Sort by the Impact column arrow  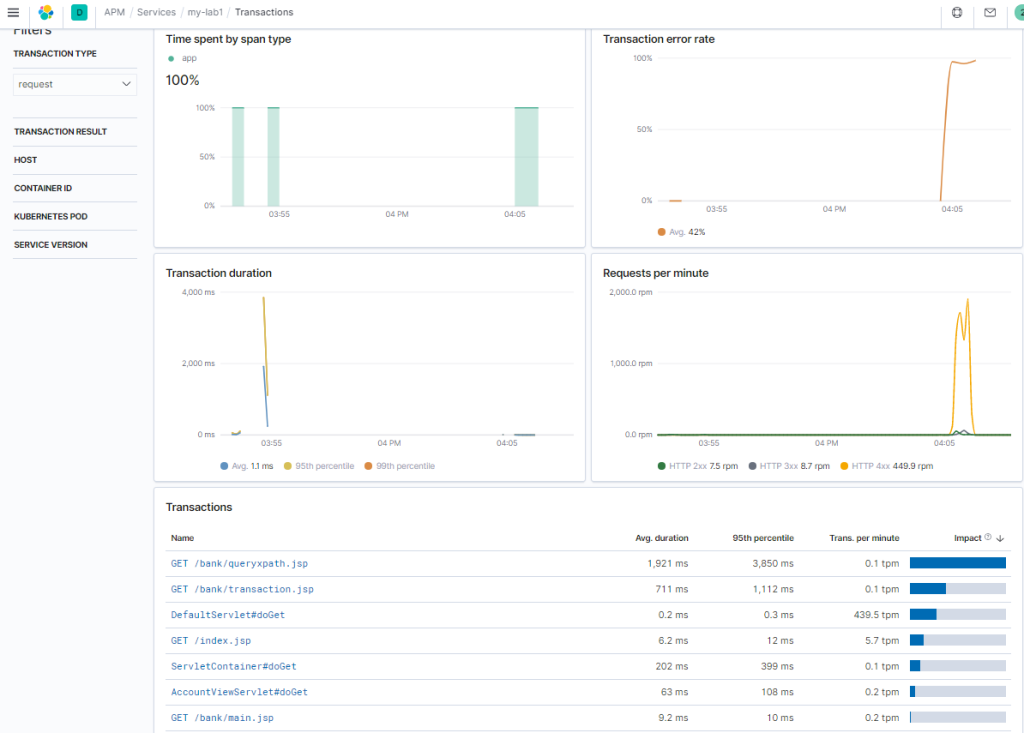[1000, 538]
